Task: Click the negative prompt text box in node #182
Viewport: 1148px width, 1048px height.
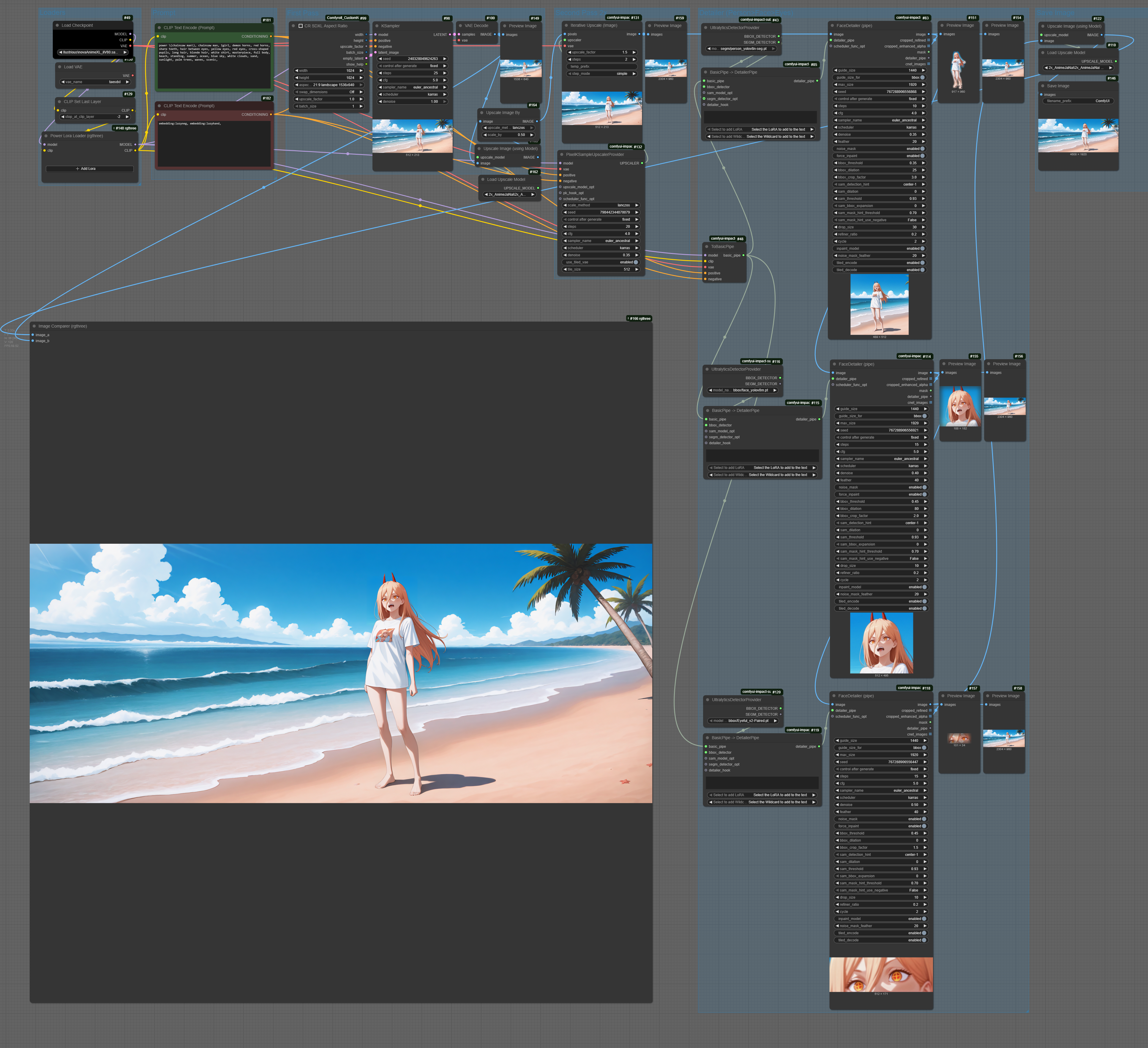Action: [214, 143]
